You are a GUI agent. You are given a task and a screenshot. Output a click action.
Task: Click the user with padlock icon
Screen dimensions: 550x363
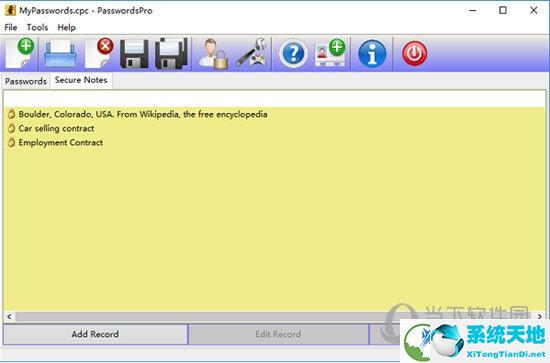[x=213, y=54]
